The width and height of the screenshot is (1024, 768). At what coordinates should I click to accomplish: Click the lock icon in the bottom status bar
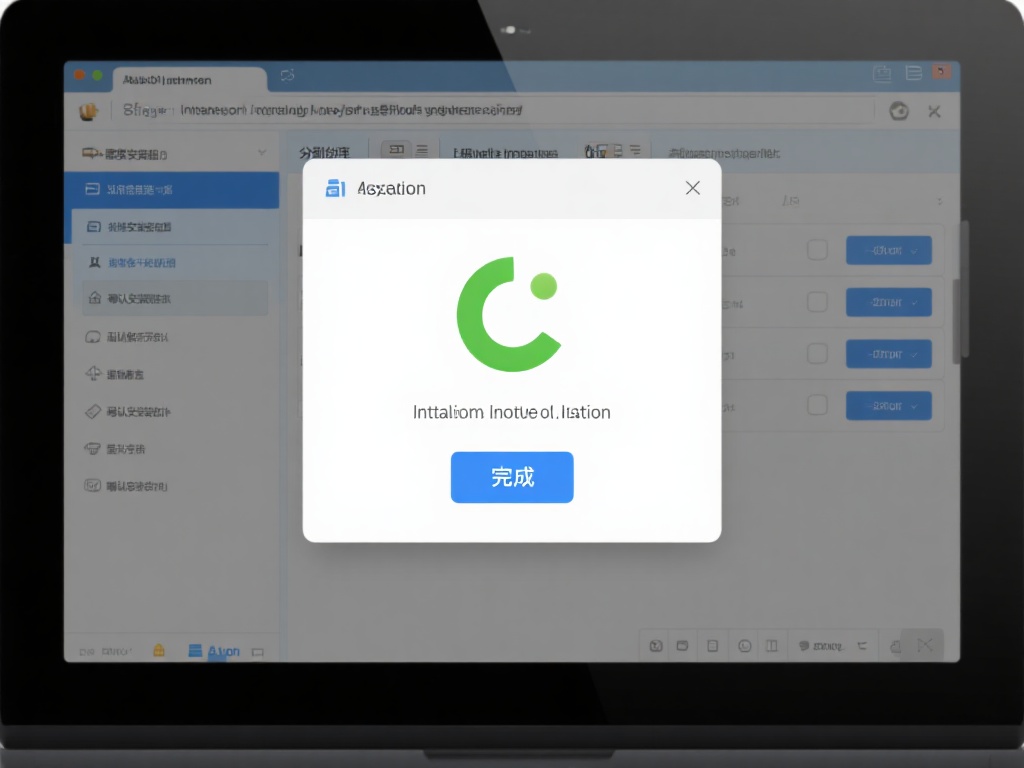coord(158,650)
